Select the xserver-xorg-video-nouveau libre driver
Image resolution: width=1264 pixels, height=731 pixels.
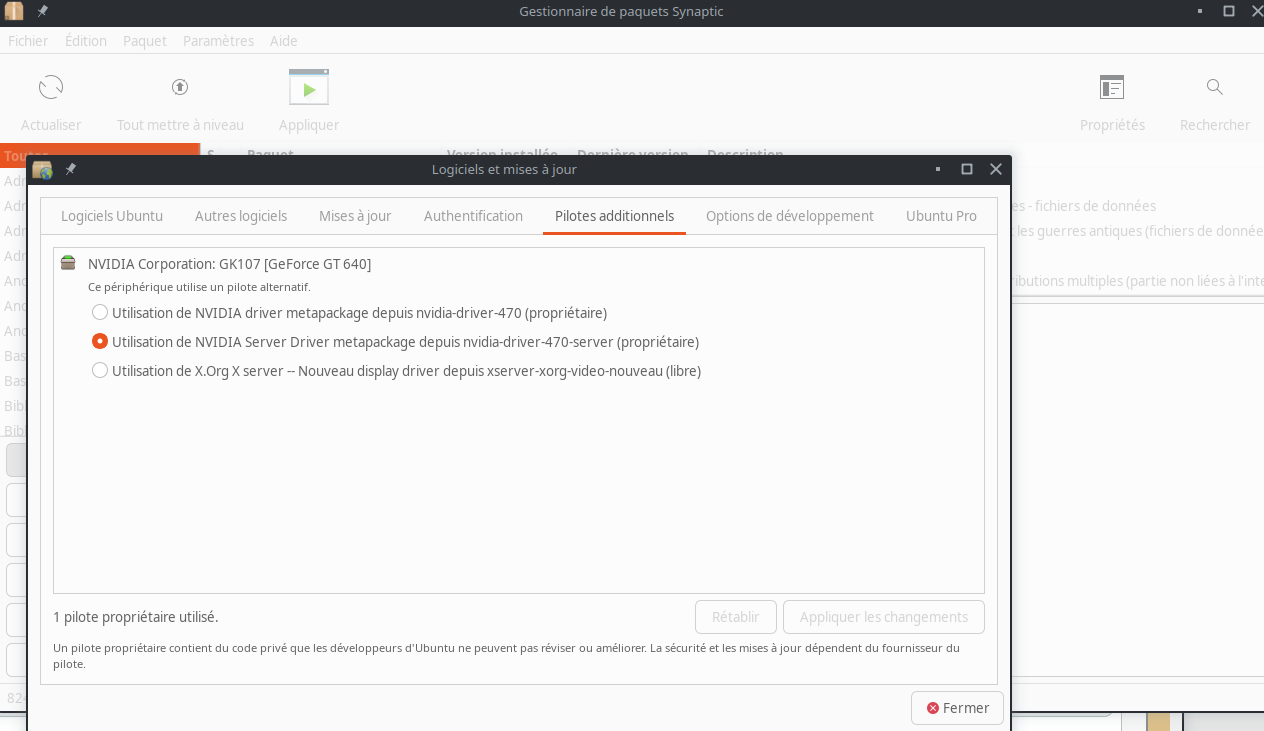[396, 370]
